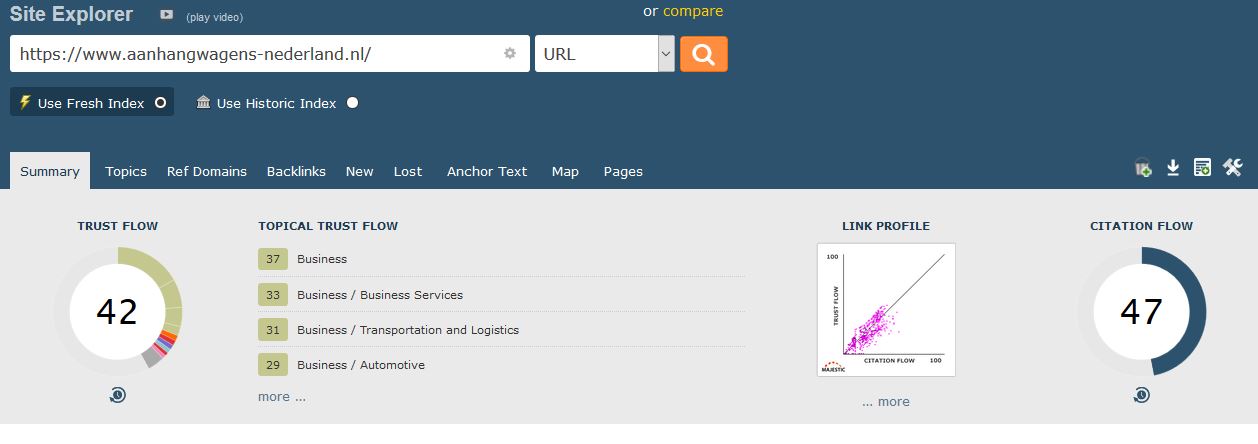
Task: Click the 29 topical score badge
Action: pos(273,364)
